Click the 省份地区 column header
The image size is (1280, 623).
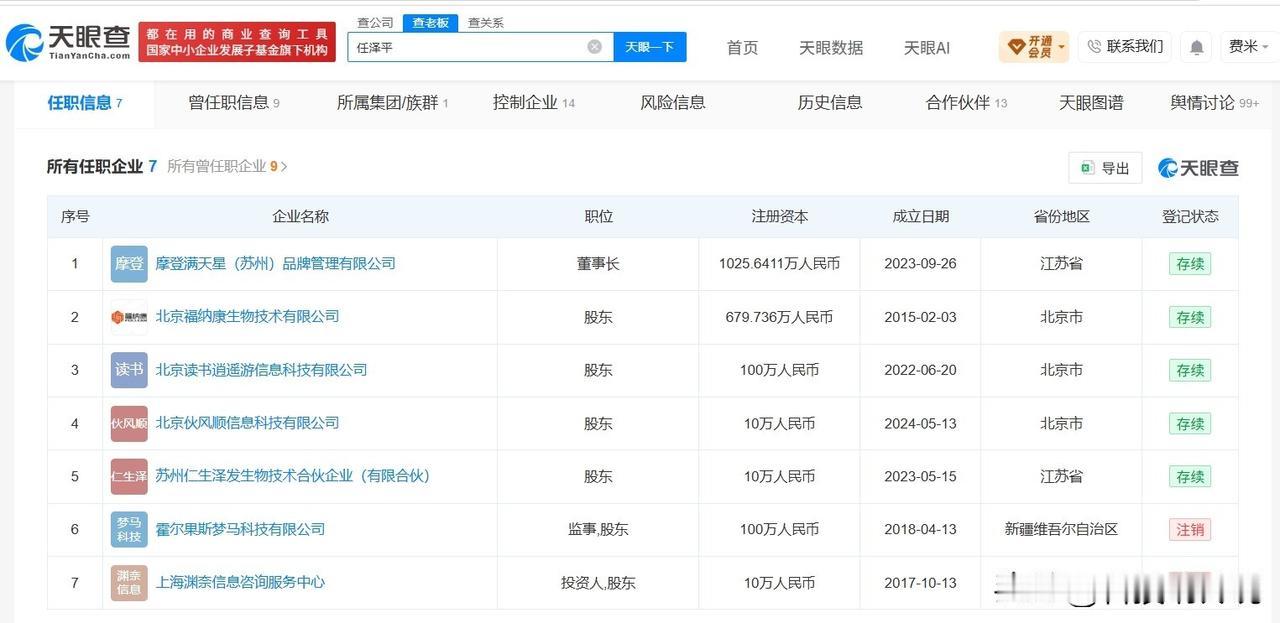coord(1061,216)
